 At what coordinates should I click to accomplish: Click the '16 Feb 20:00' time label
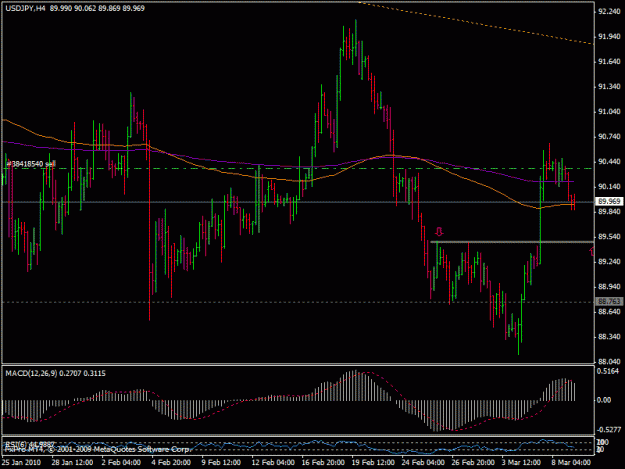(x=323, y=463)
